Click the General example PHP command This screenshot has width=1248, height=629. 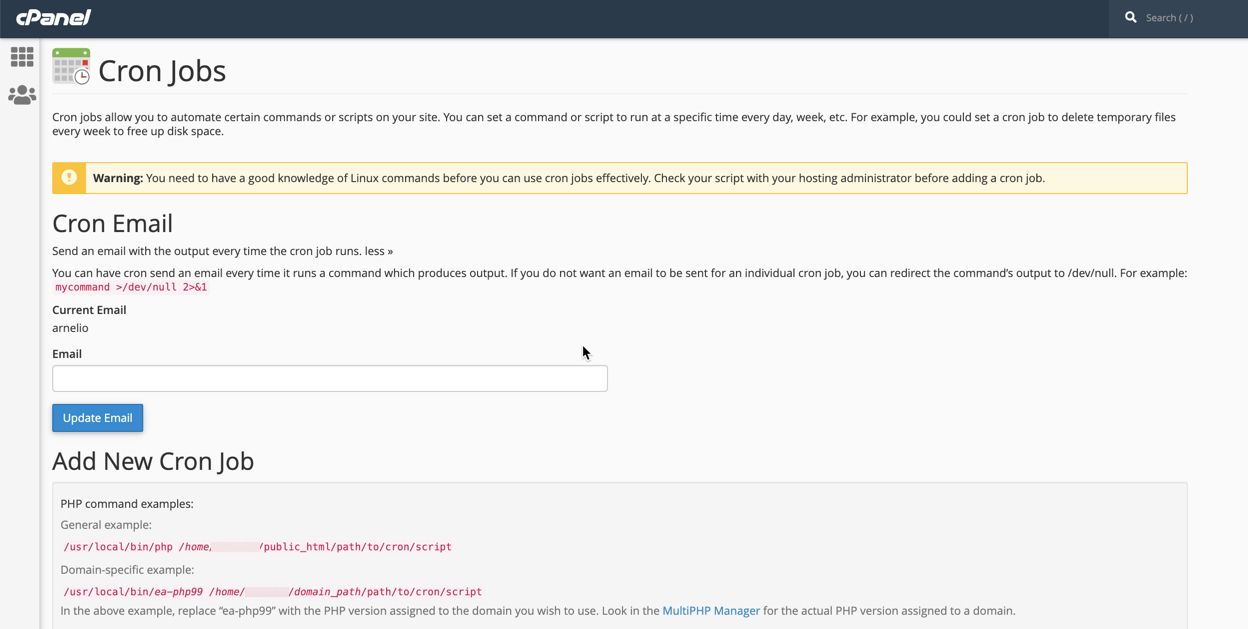[257, 547]
